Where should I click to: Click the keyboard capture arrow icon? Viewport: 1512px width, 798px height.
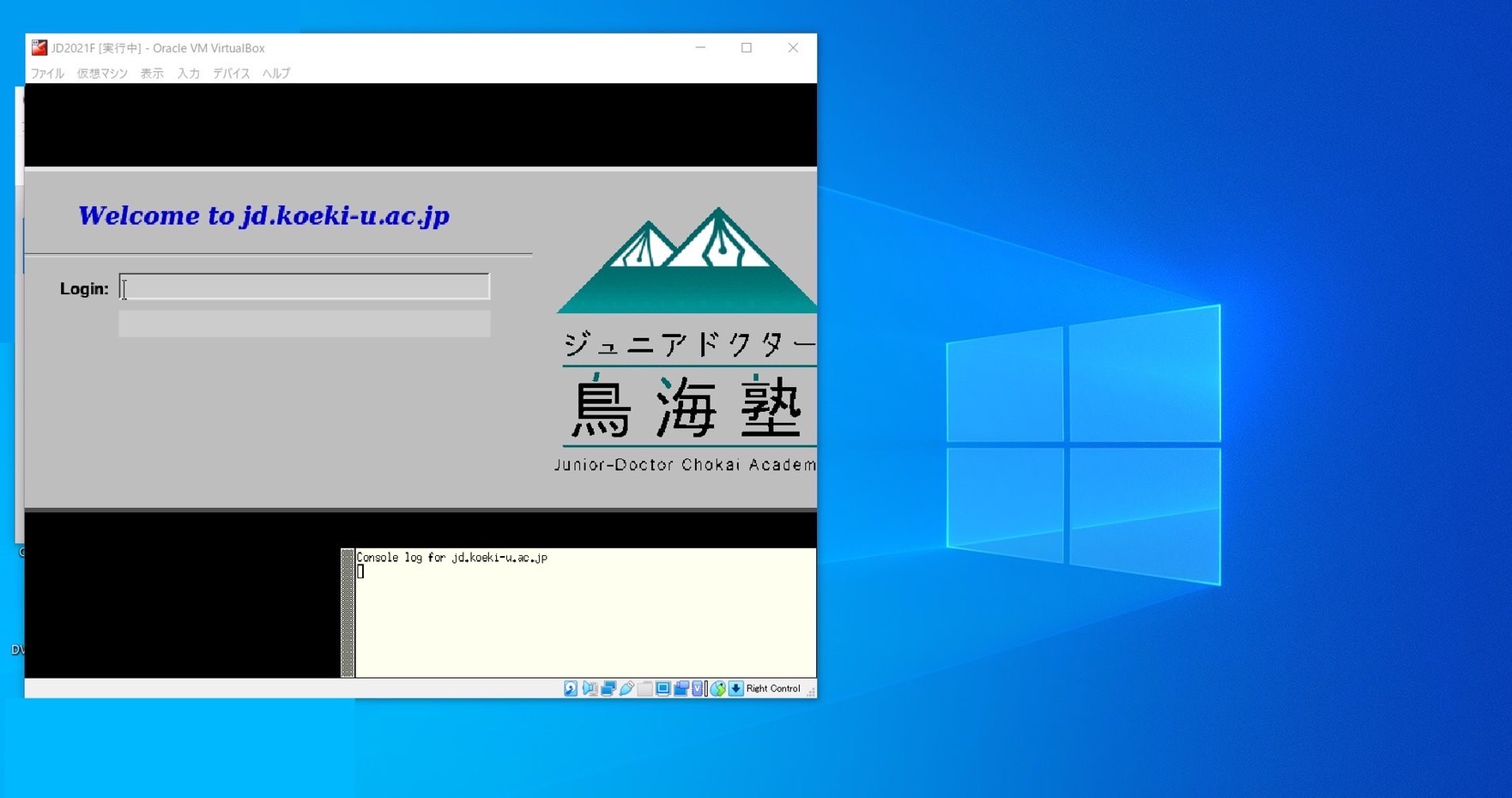736,689
